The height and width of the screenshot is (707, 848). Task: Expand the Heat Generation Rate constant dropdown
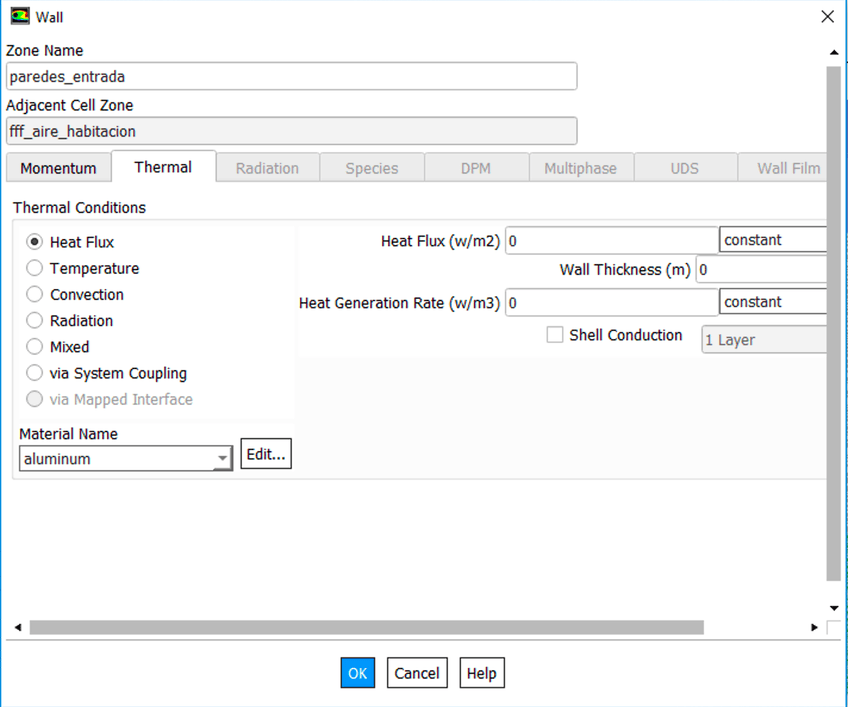(772, 302)
